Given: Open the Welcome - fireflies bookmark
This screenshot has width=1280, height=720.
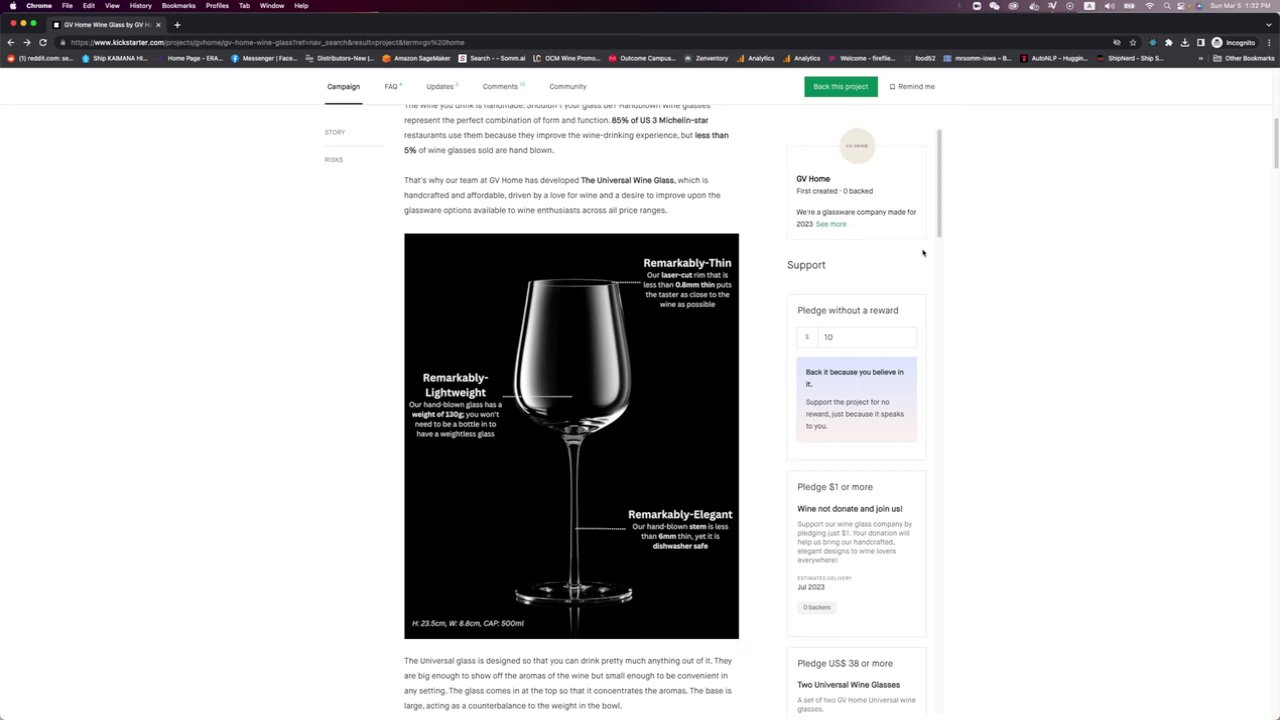Looking at the screenshot, I should click(x=862, y=58).
